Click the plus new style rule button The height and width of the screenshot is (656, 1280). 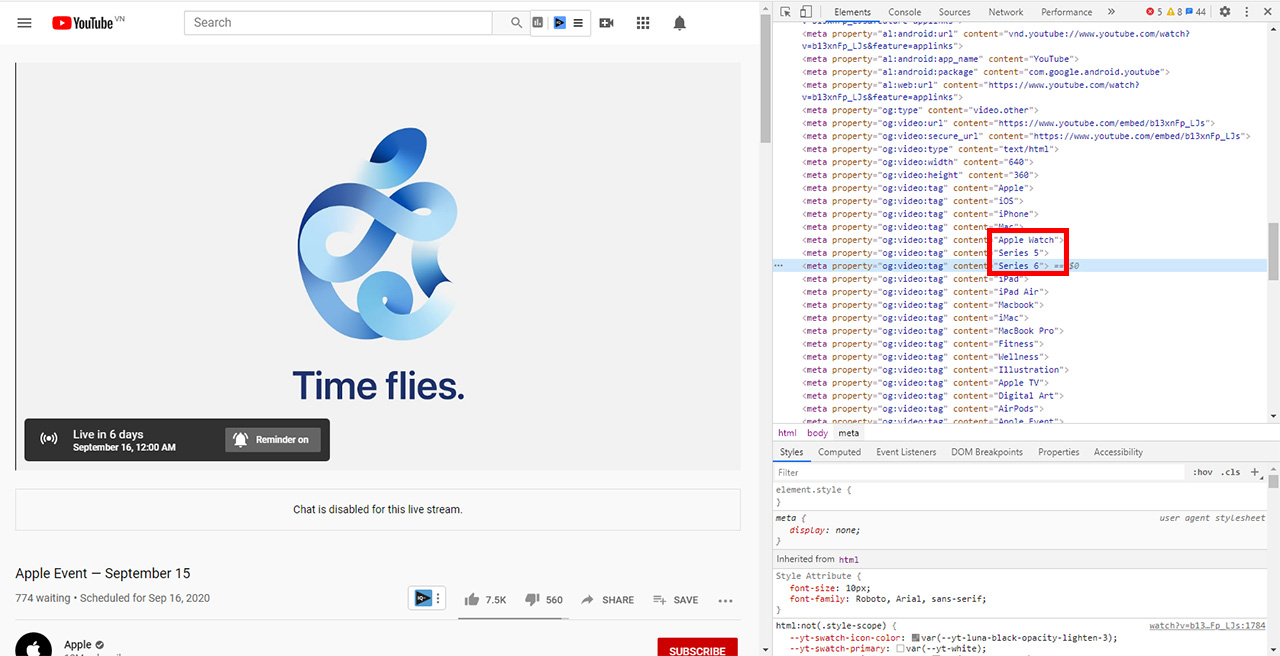(1255, 472)
